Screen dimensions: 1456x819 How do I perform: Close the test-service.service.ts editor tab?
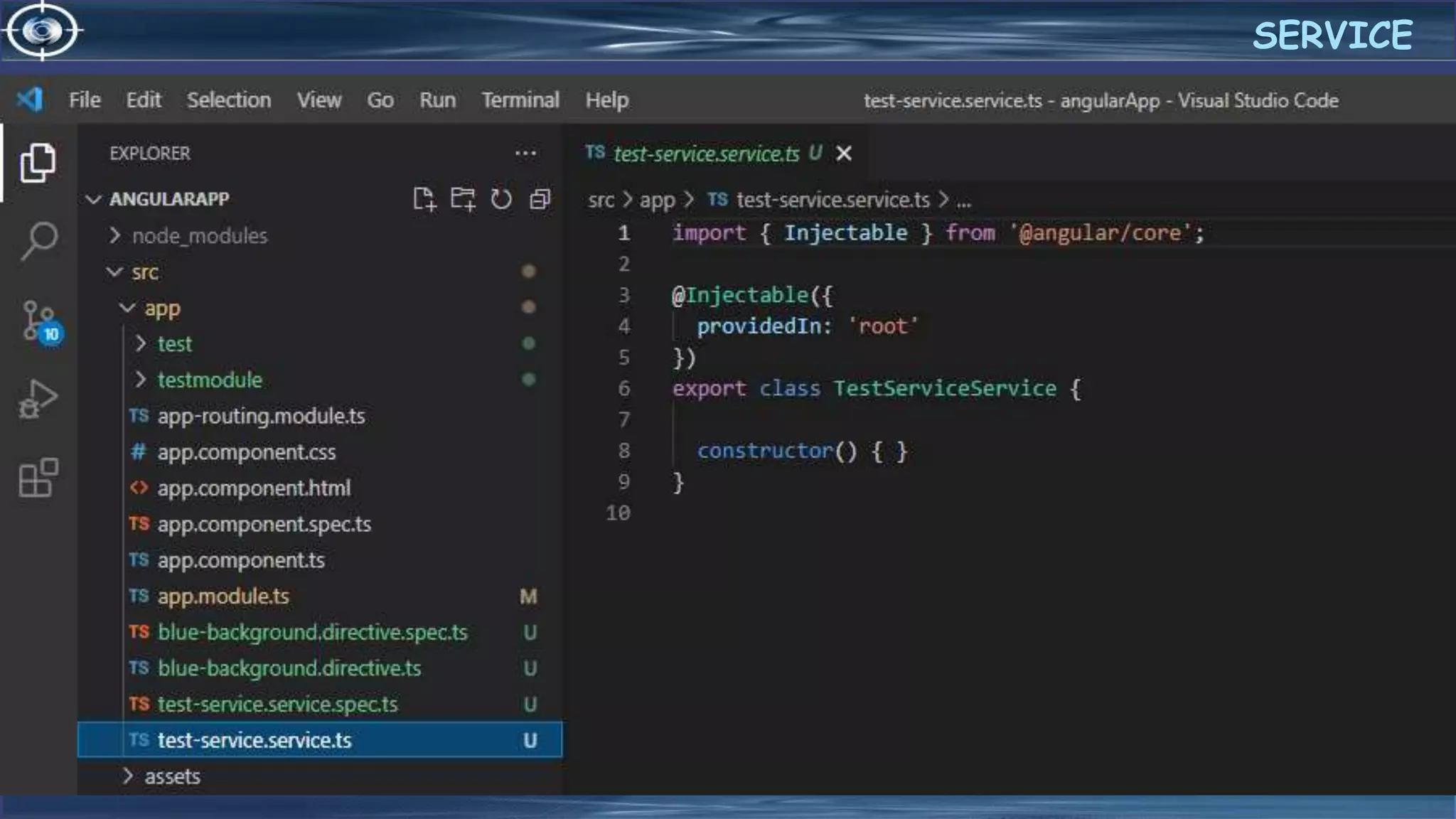coord(844,154)
